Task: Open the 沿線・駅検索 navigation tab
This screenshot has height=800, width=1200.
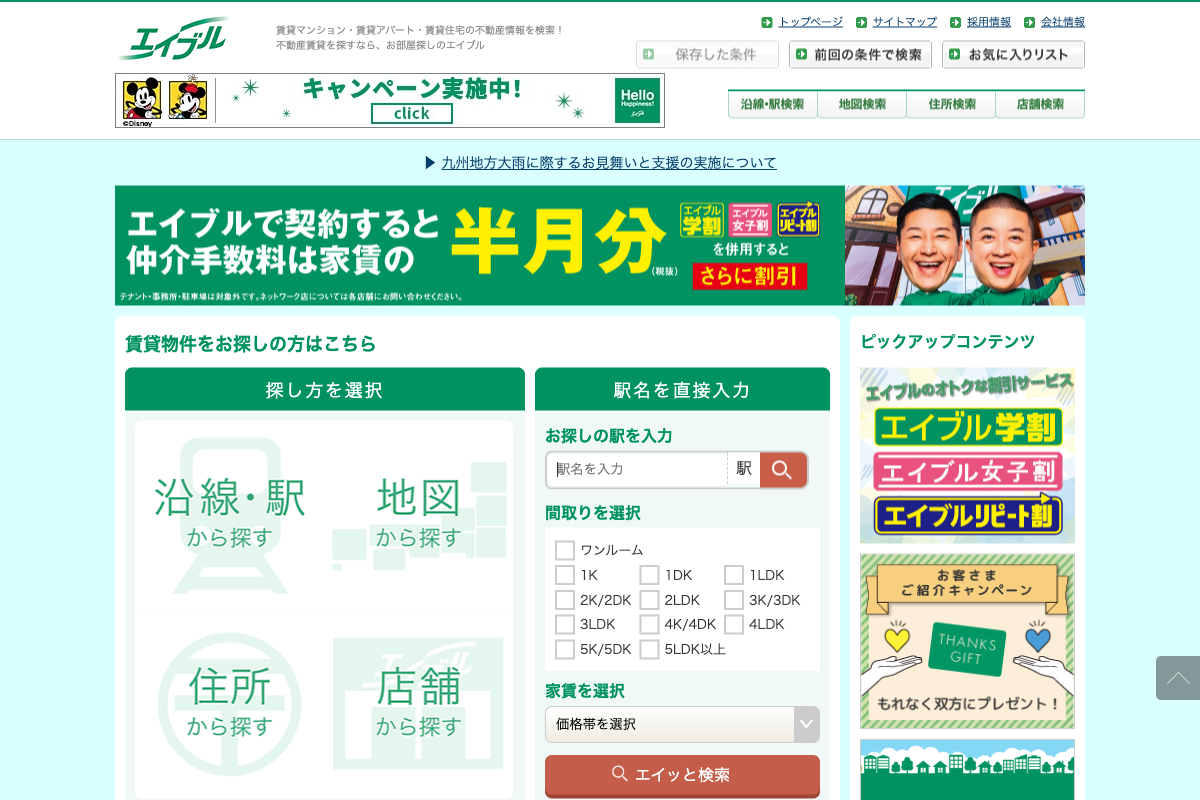Action: tap(772, 104)
